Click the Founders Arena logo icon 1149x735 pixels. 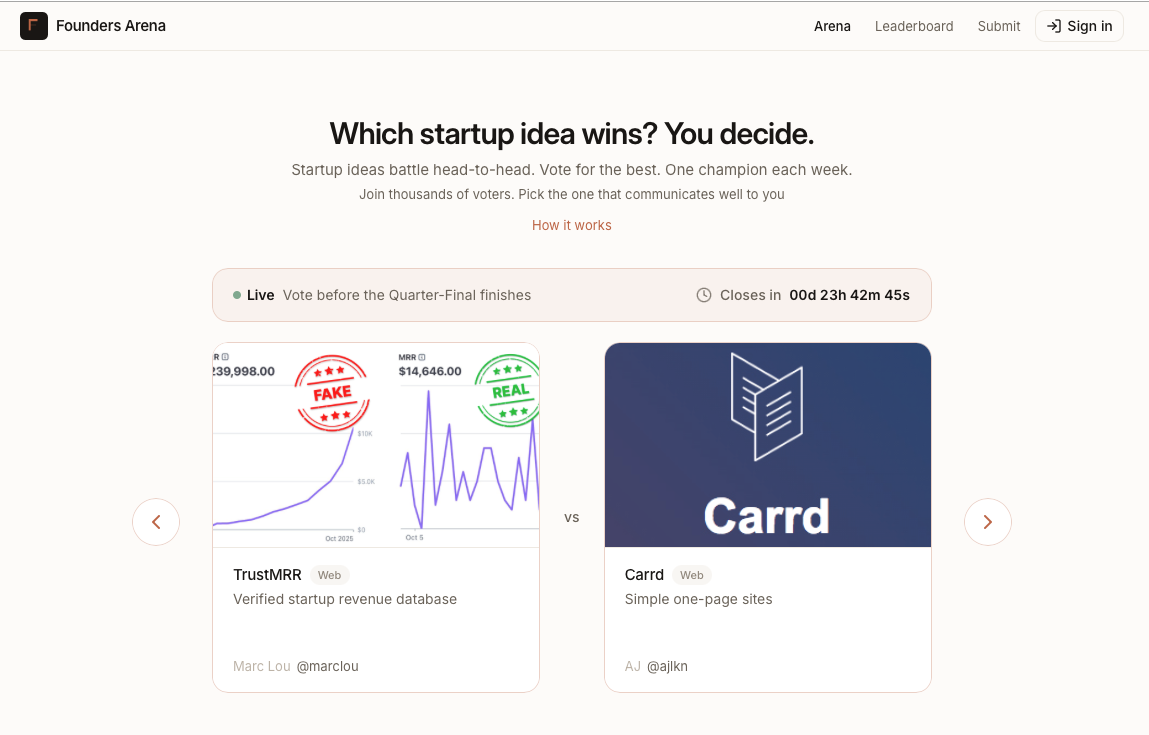click(34, 26)
